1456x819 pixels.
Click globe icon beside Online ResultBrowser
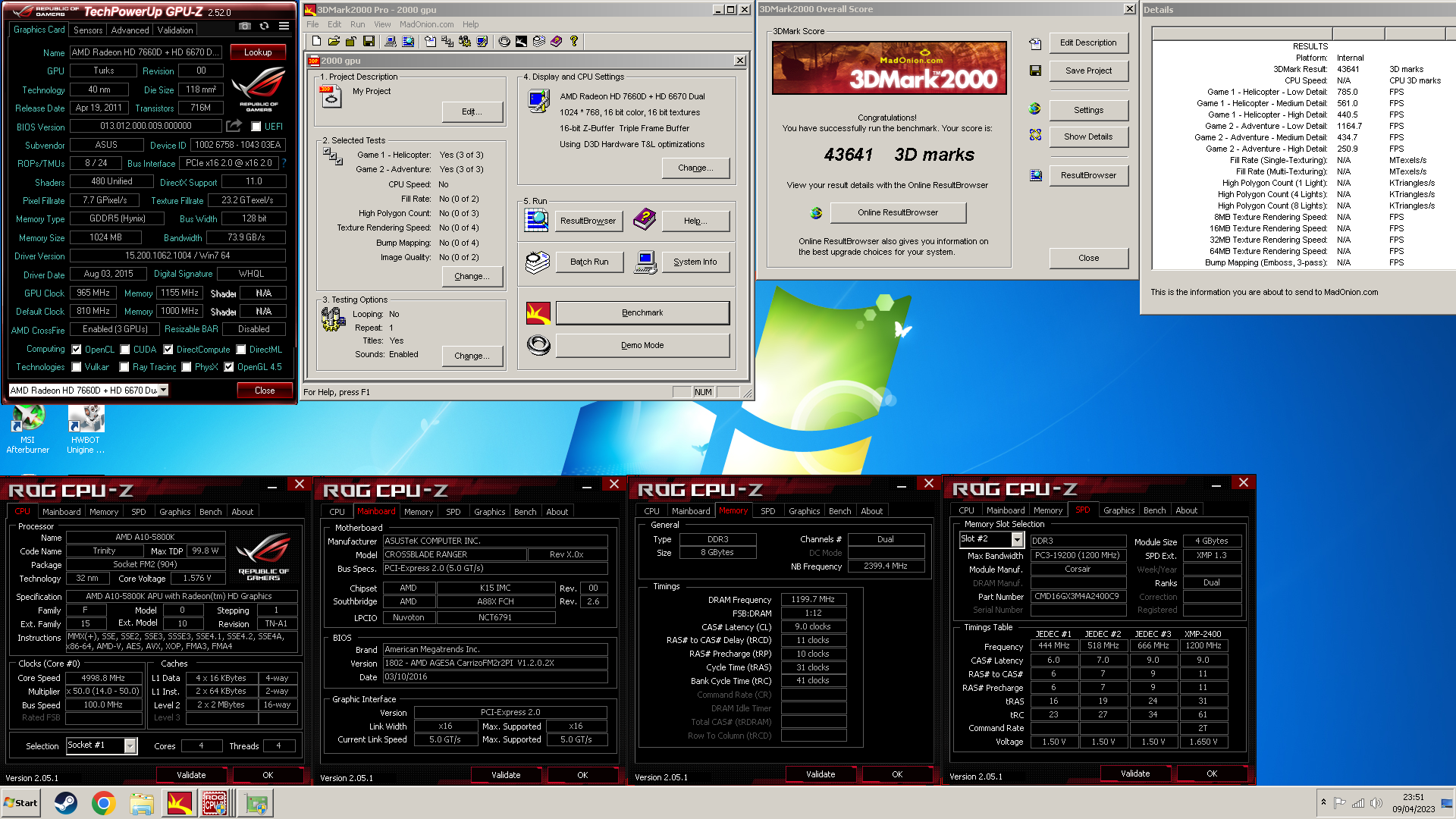click(x=816, y=213)
